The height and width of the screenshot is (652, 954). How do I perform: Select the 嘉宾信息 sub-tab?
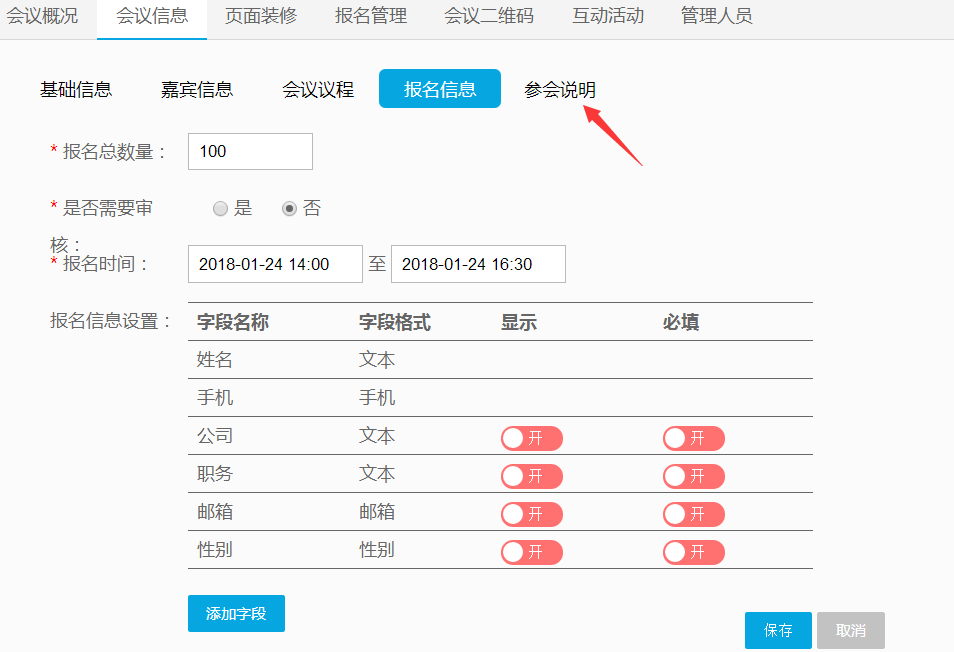point(197,89)
